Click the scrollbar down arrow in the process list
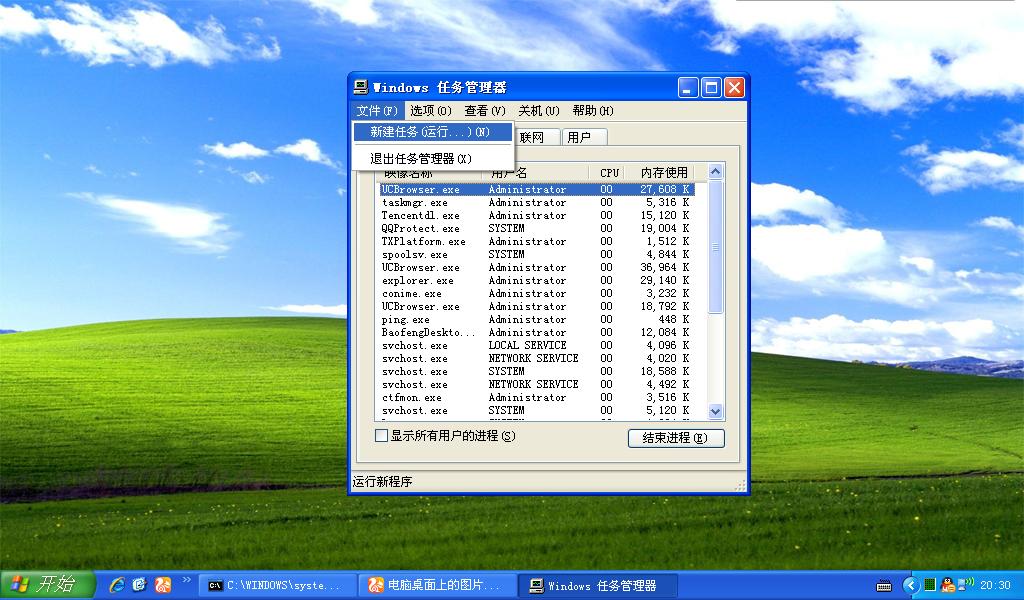Image resolution: width=1024 pixels, height=600 pixels. point(715,411)
